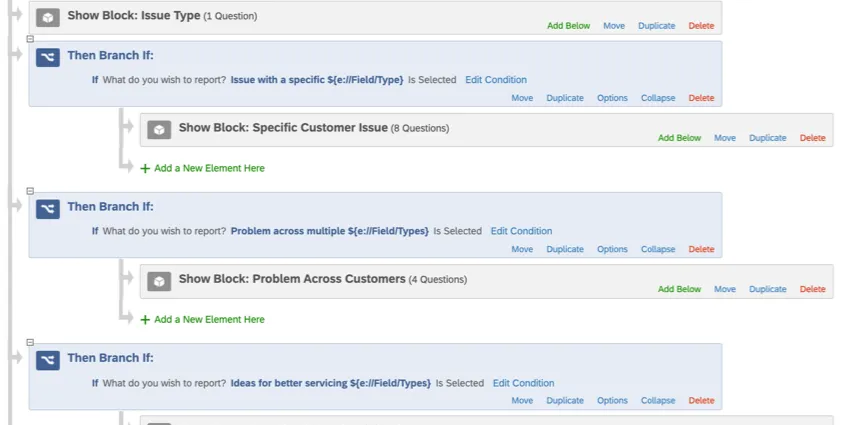Click Collapse on the Ideas for better servicing branch
Viewport: 850px width, 425px height.
[658, 400]
